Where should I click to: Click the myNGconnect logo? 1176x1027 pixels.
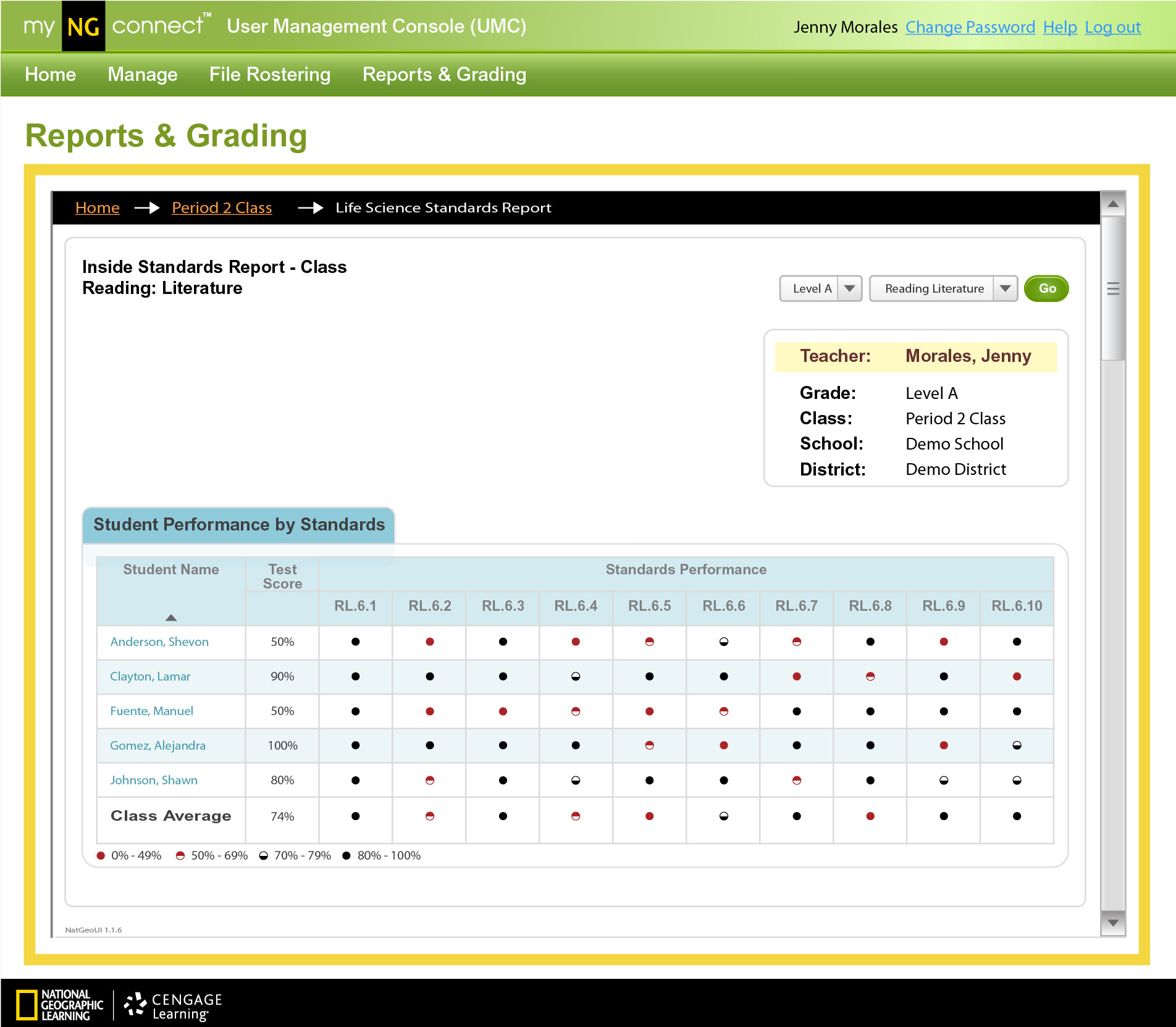[116, 26]
